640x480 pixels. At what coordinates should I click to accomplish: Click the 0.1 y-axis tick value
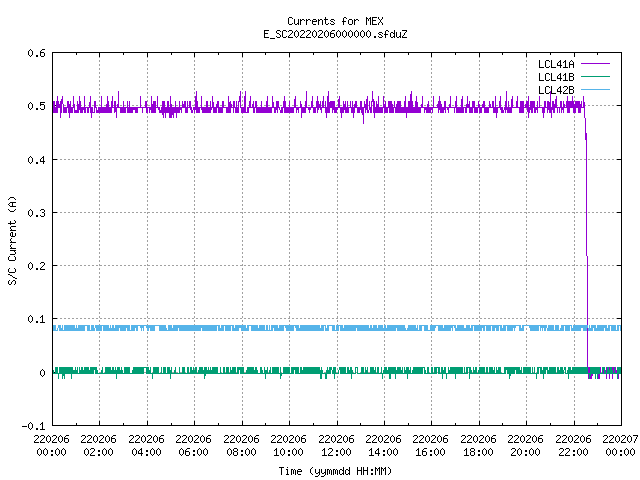click(36, 319)
